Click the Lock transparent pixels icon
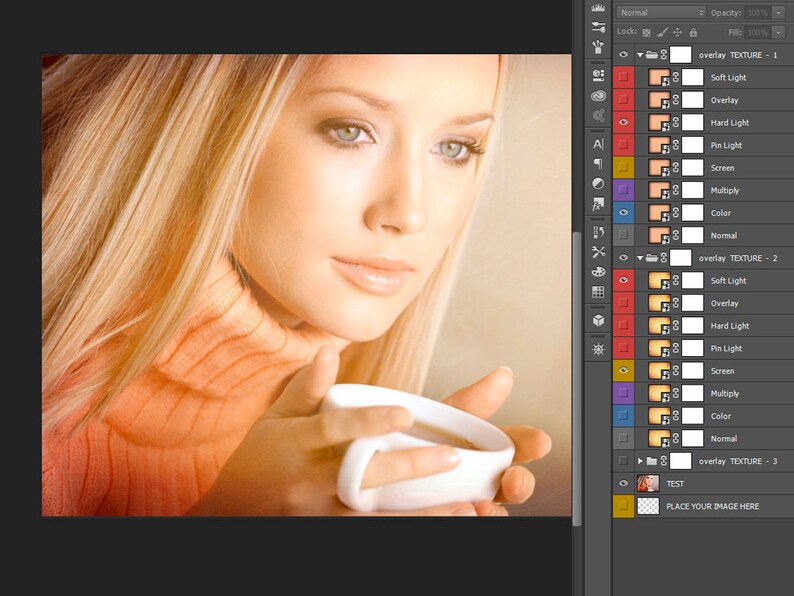 click(646, 32)
